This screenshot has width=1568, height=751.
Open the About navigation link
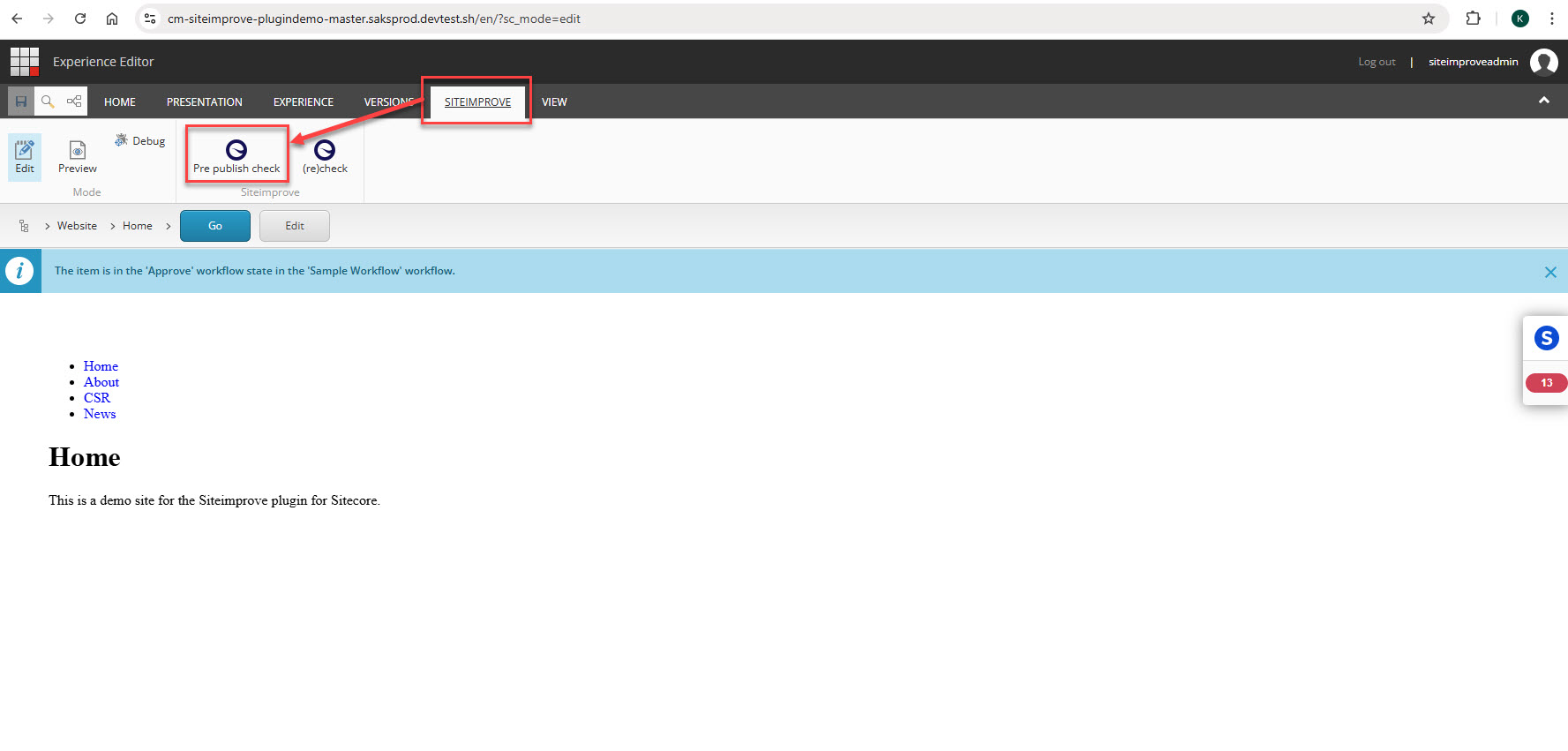click(101, 382)
